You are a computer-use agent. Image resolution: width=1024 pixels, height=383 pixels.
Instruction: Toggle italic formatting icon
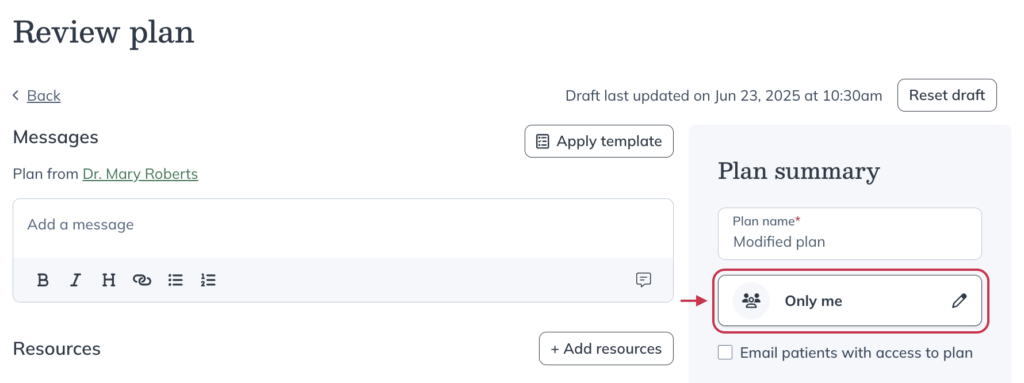pos(76,280)
